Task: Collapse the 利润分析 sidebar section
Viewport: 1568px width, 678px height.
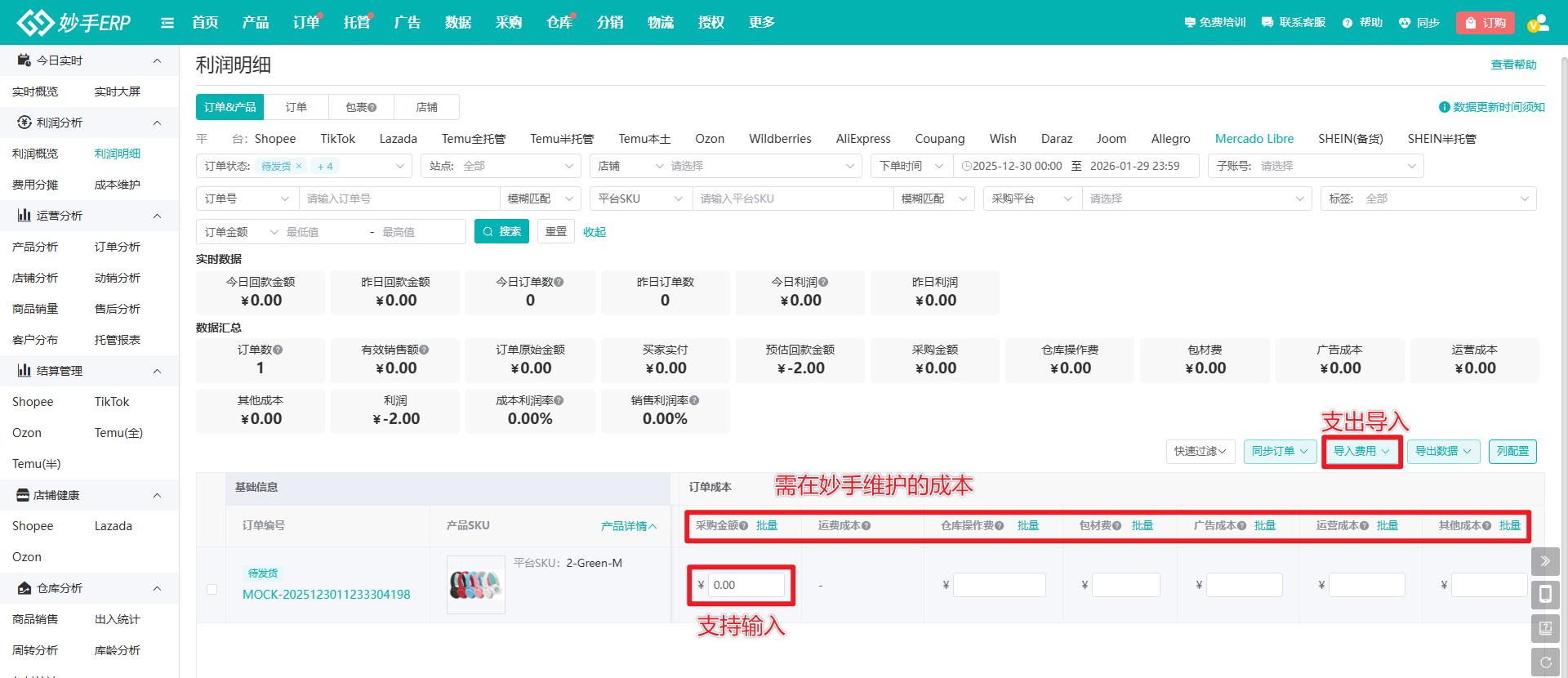Action: click(x=157, y=123)
